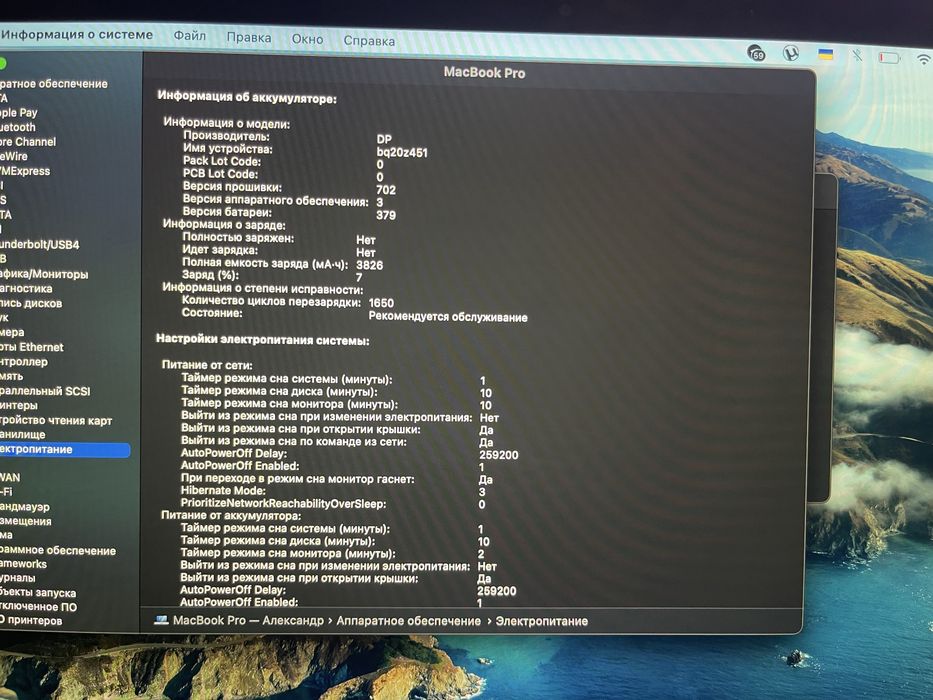Viewport: 933px width, 700px height.
Task: Select the Ethernet cards sidebar item
Action: click(32, 347)
